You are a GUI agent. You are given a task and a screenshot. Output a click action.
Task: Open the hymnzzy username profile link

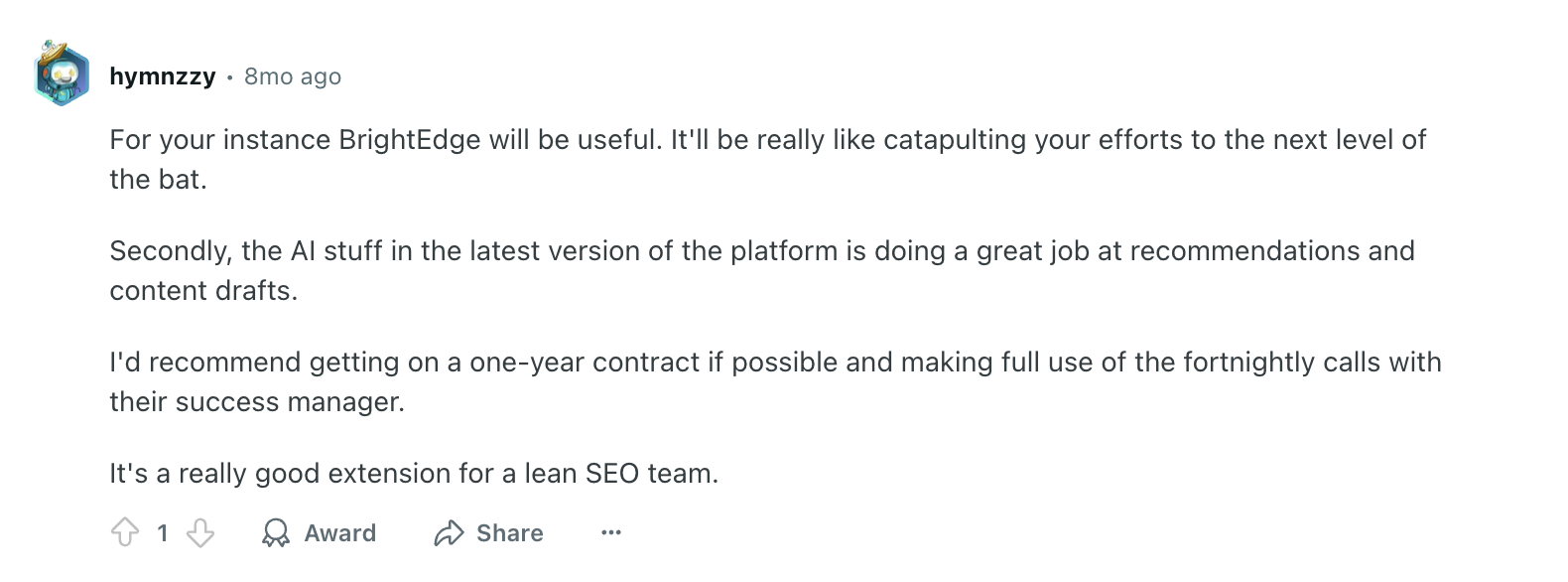tap(163, 76)
